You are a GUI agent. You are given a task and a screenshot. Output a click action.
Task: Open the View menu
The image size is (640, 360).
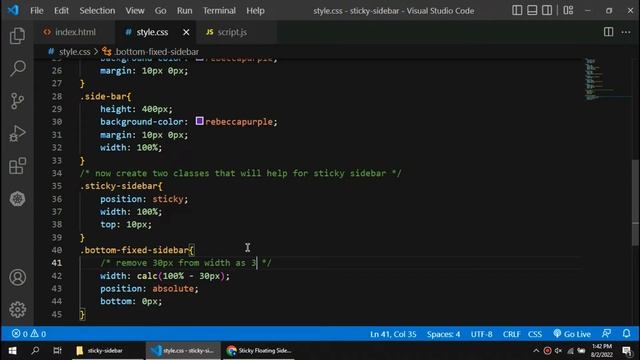(x=135, y=11)
